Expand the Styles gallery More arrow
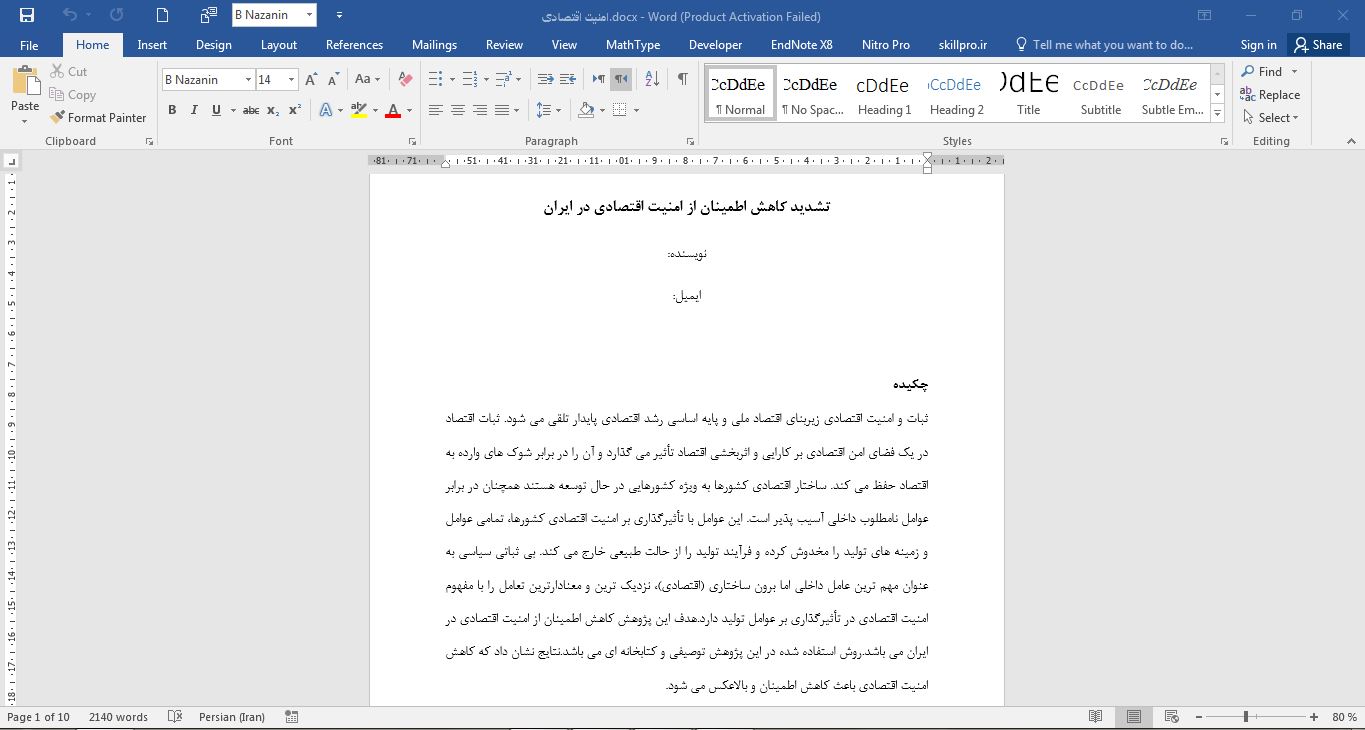1365x730 pixels. (1217, 114)
